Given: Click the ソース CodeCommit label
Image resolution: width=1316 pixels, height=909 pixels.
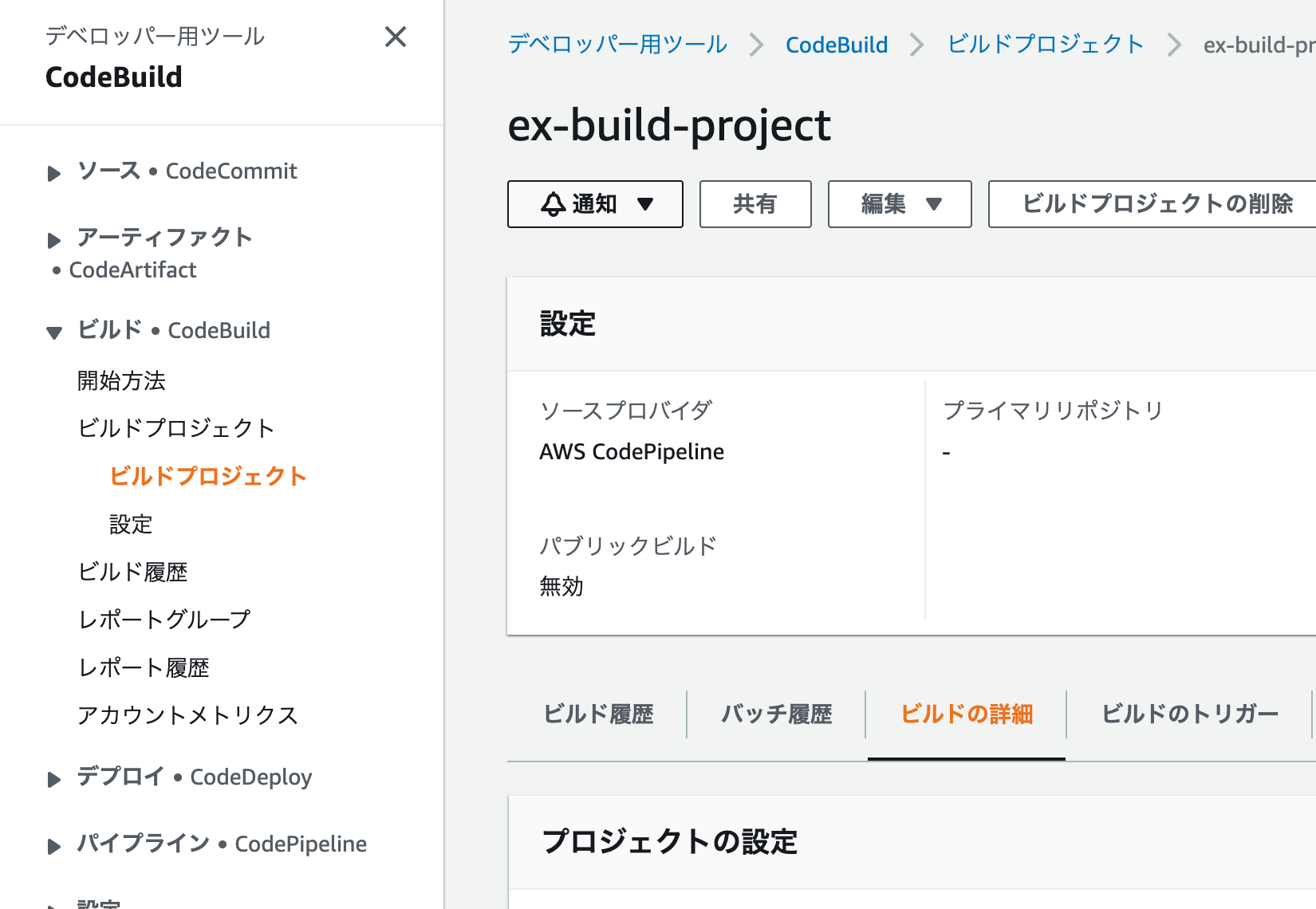Looking at the screenshot, I should click(x=187, y=171).
